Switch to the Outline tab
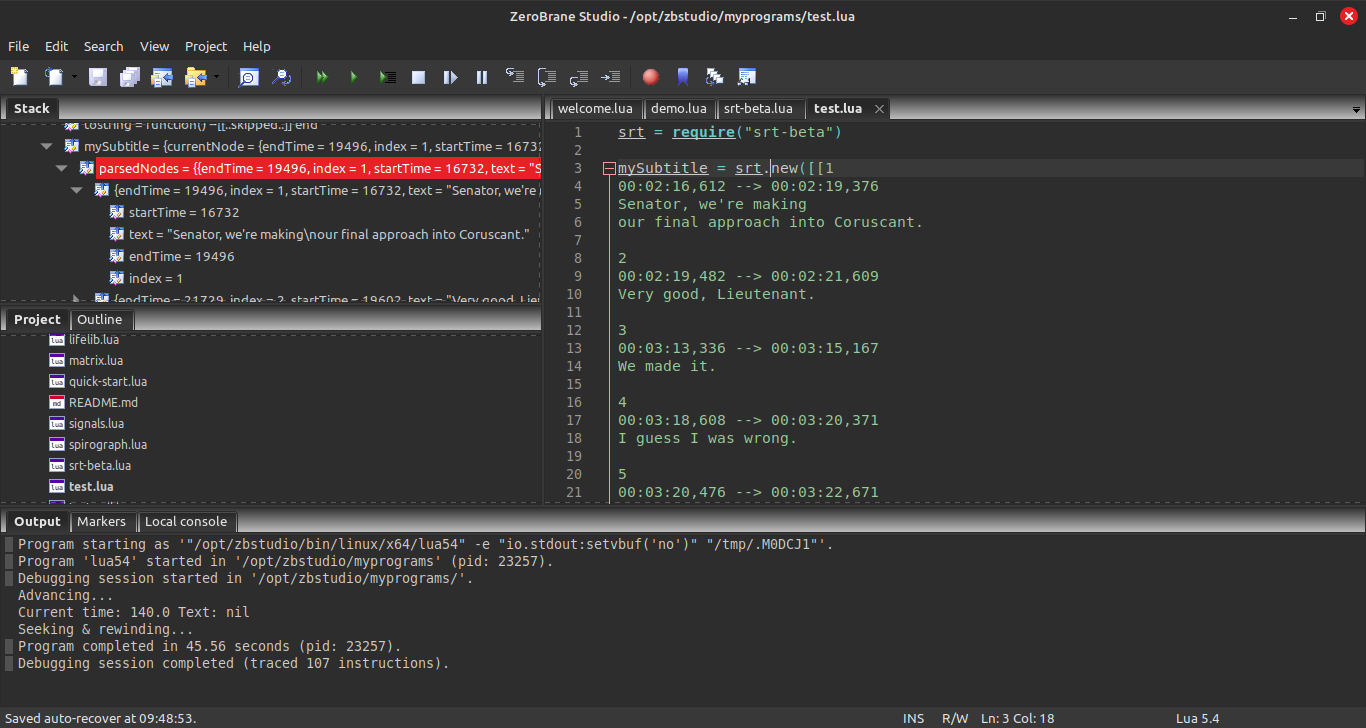Image resolution: width=1366 pixels, height=728 pixels. click(x=100, y=319)
